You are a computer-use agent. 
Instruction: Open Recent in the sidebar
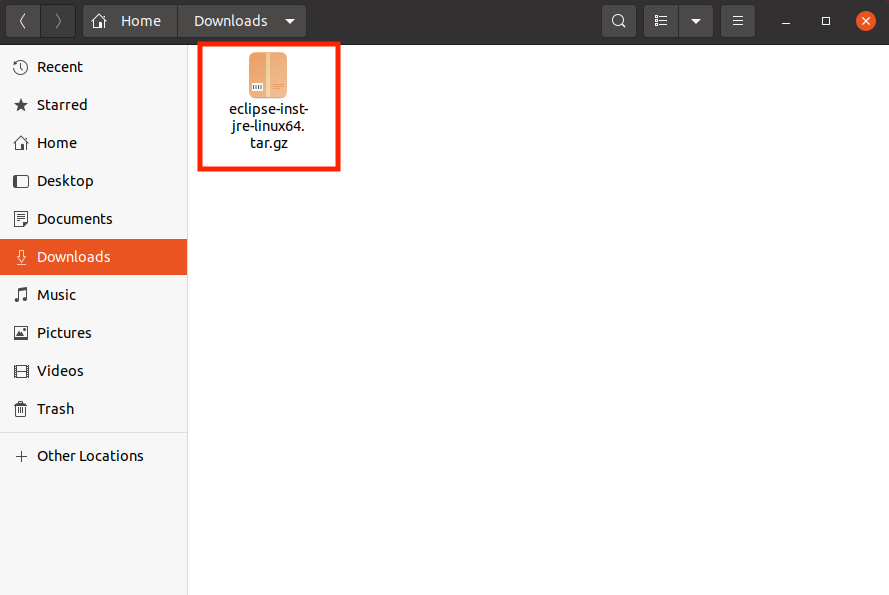pyautogui.click(x=94, y=67)
